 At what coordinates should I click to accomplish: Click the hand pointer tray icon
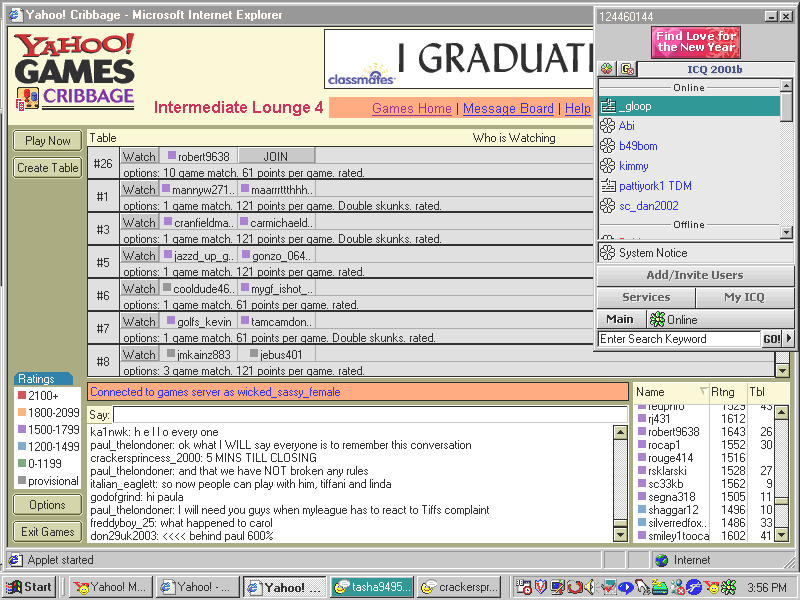[642, 587]
